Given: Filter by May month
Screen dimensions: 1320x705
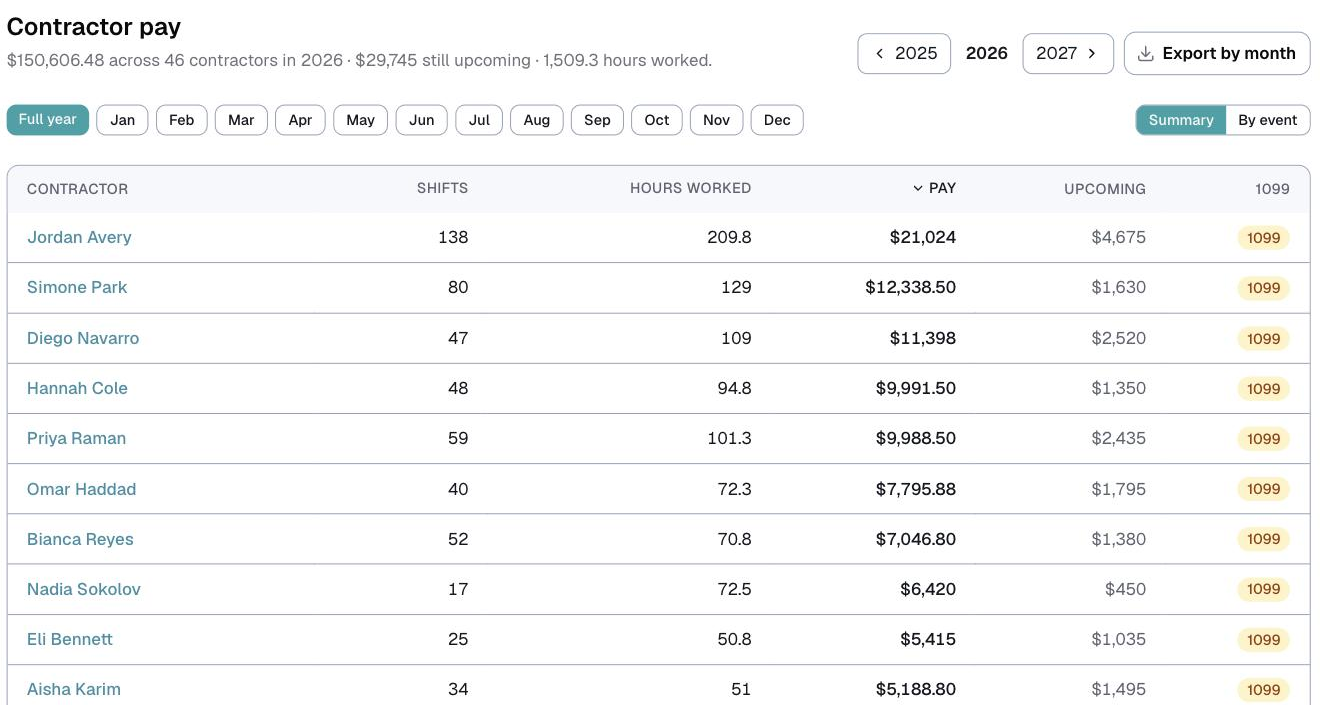Looking at the screenshot, I should pos(361,120).
